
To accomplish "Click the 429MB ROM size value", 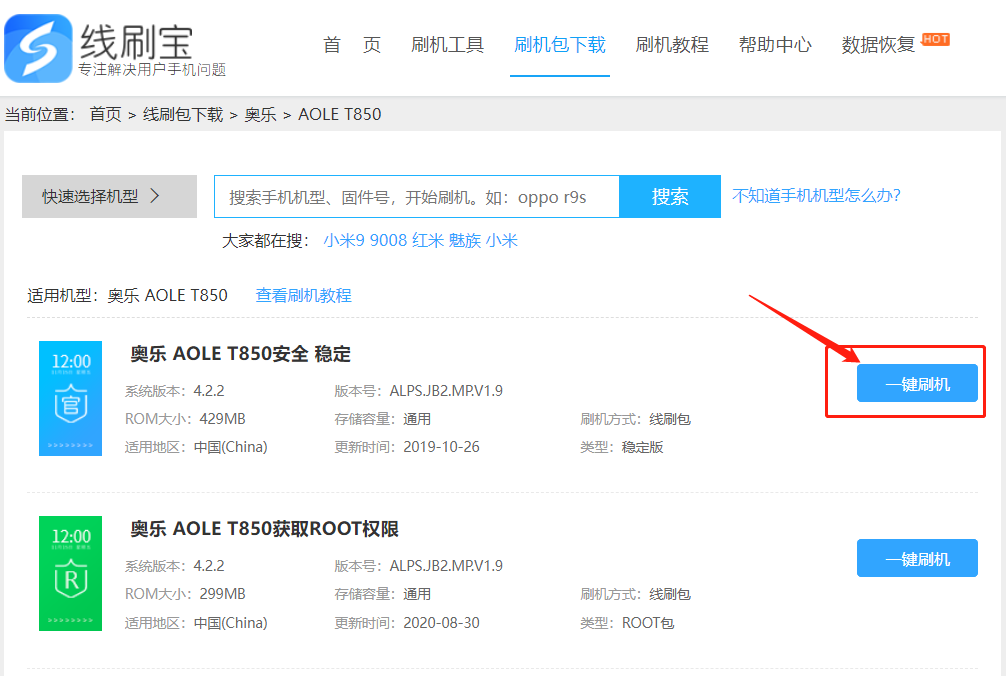I will tap(223, 419).
